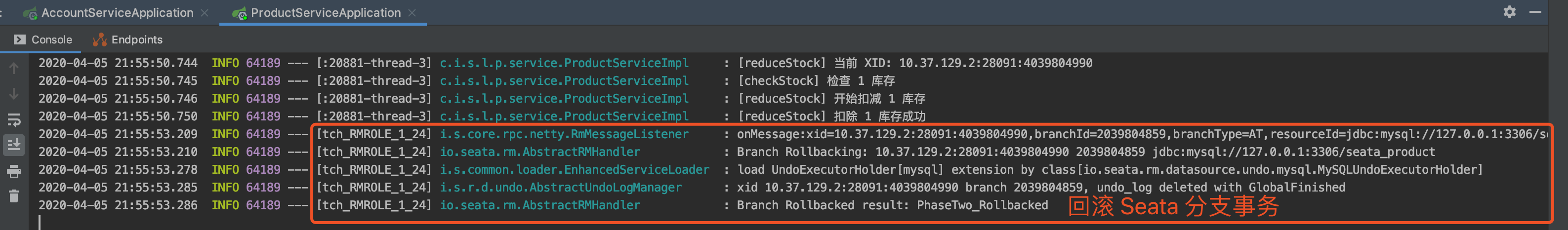1568x230 pixels.
Task: Hide the run tool window panel
Action: [1535, 12]
